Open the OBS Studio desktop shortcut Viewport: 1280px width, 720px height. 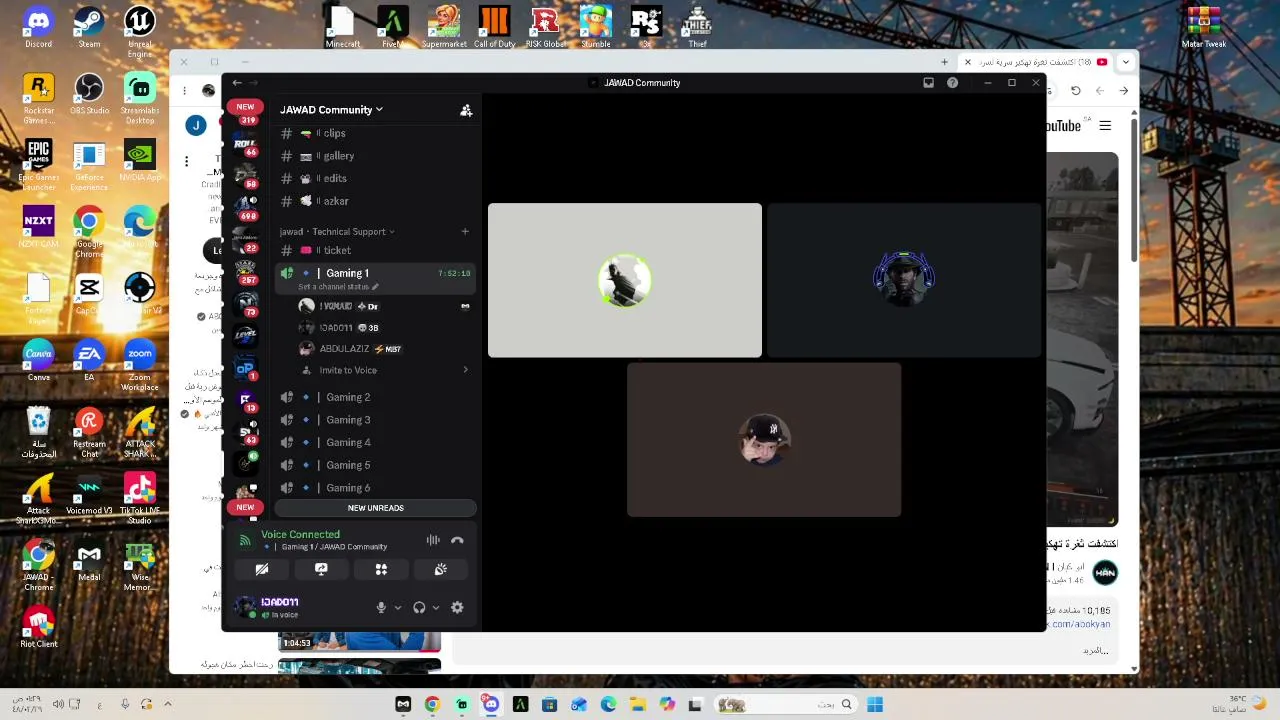point(89,94)
